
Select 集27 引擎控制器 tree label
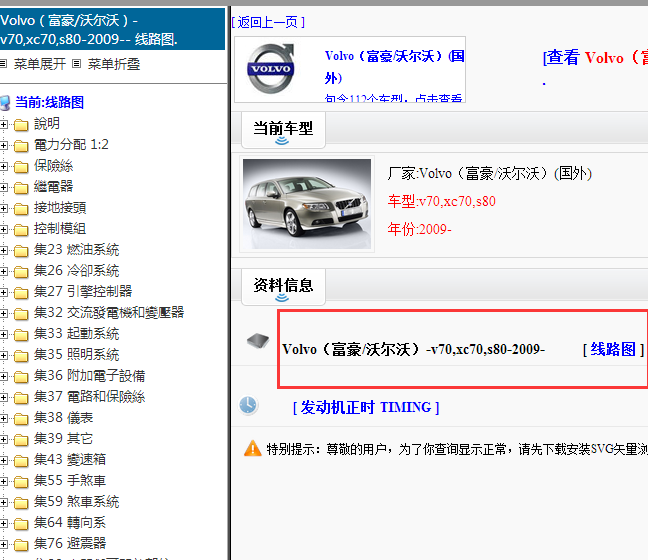tap(83, 292)
